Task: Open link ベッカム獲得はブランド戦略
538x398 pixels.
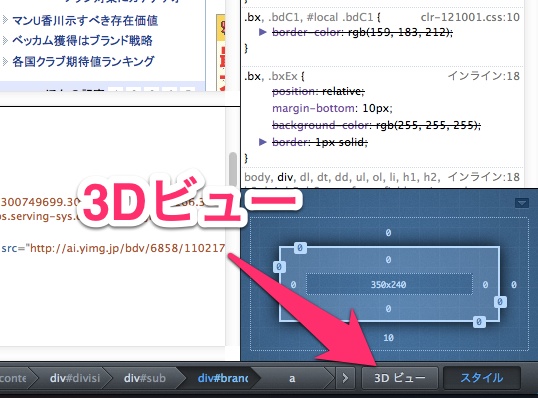Action: [82, 41]
